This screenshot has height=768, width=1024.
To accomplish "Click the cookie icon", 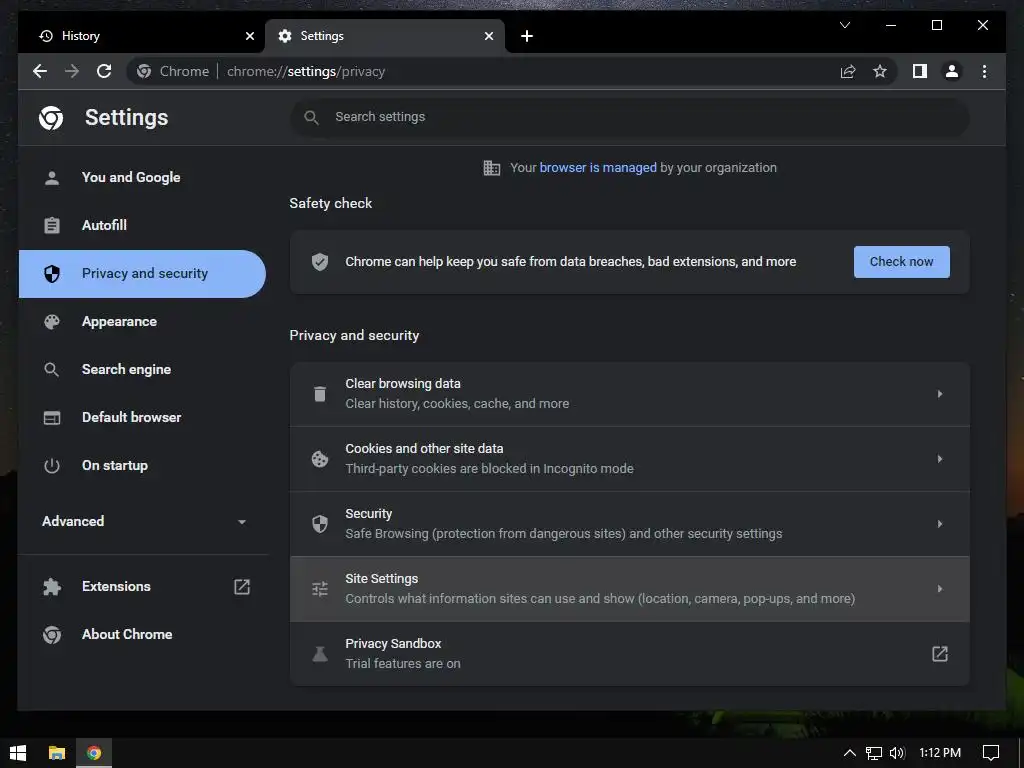I will 320,459.
